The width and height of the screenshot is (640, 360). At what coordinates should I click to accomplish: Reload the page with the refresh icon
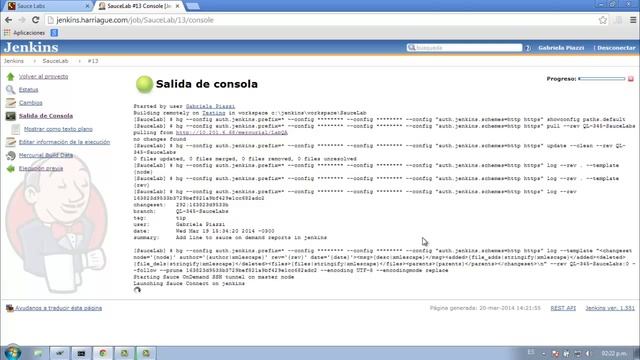tap(36, 20)
